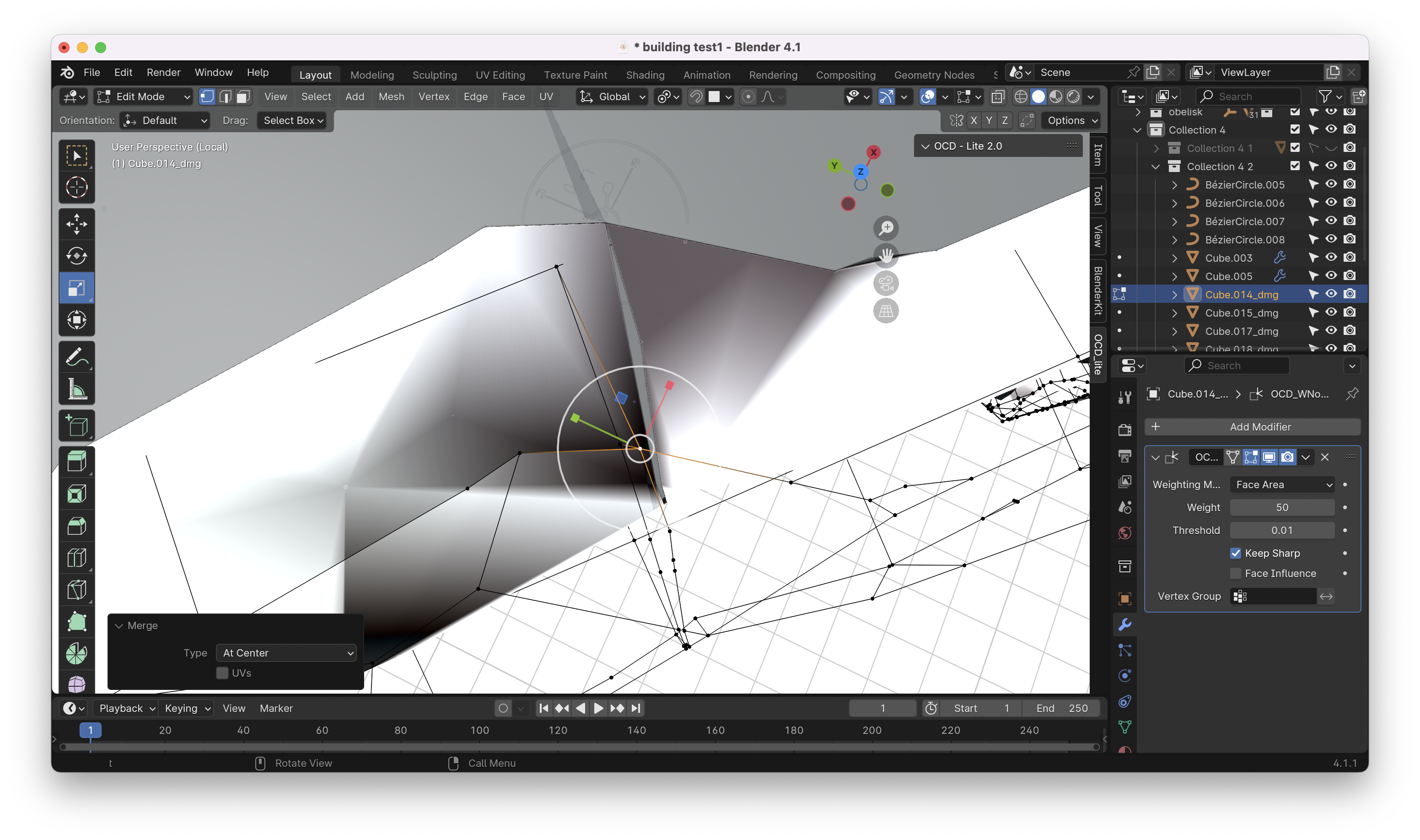Collapse the Merge operator panel
This screenshot has width=1420, height=840.
point(119,626)
